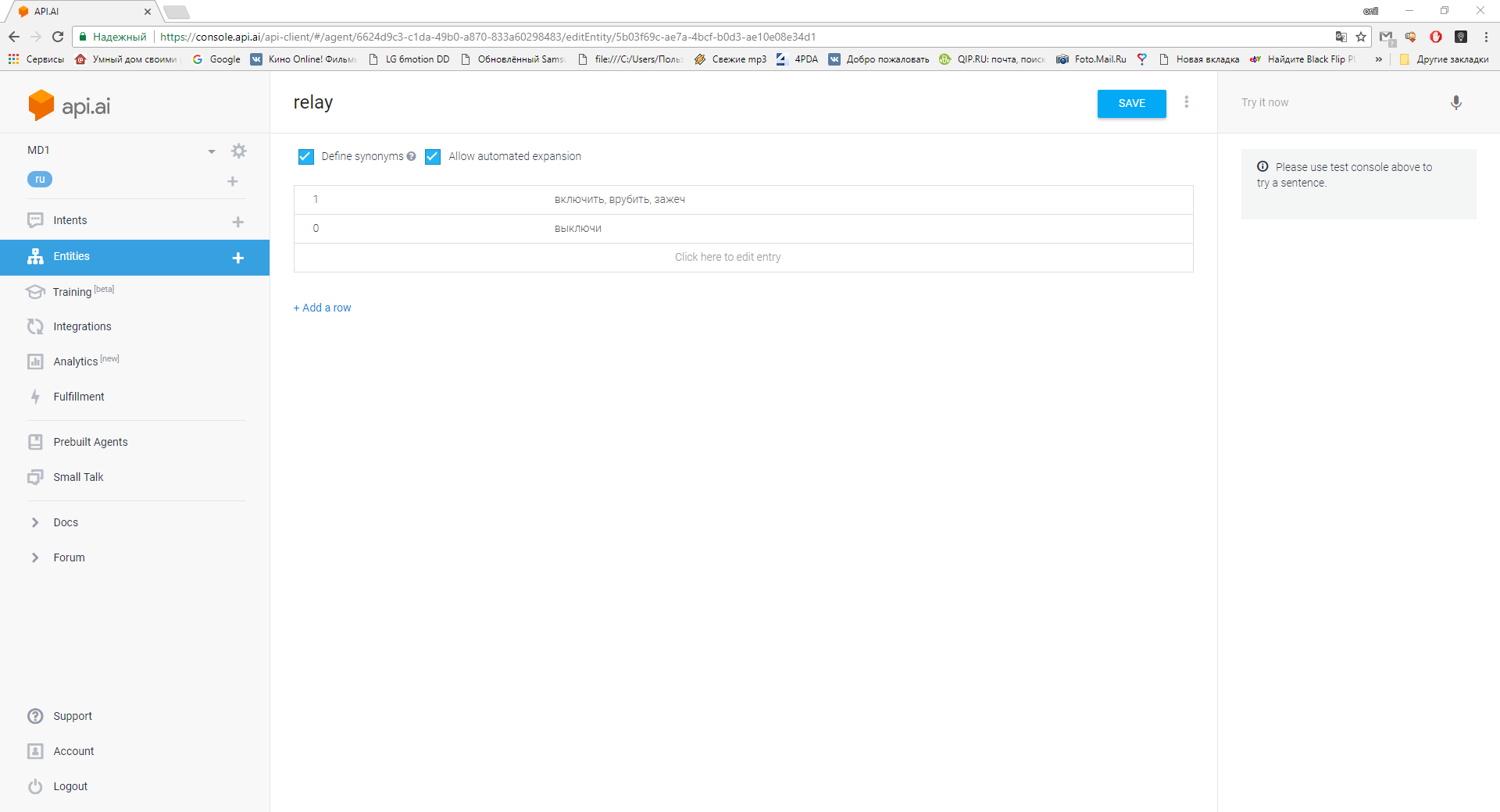Click the help icon beside Define synonyms
This screenshot has height=812, width=1500.
tap(411, 156)
